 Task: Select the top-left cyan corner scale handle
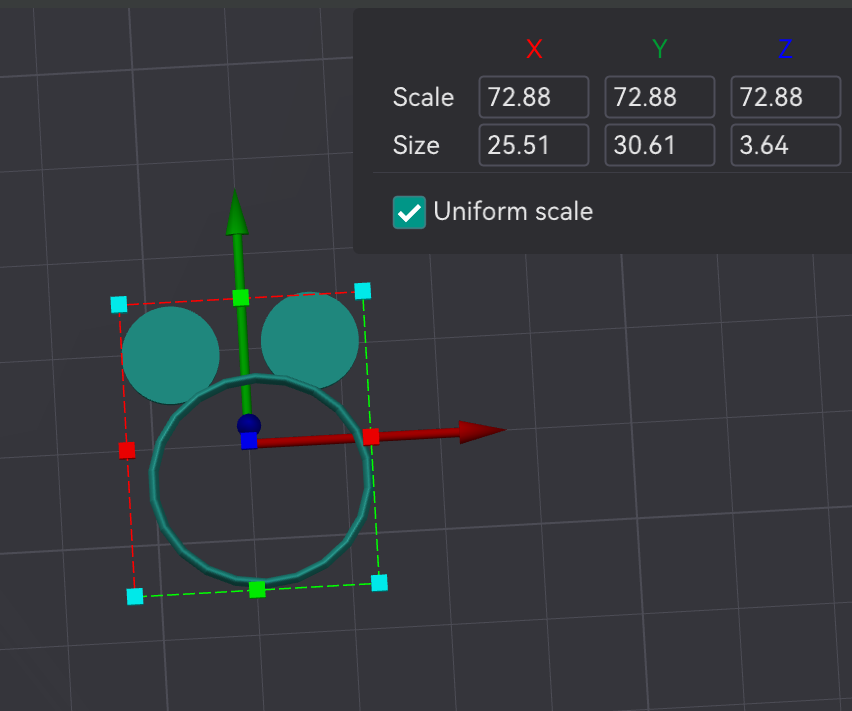pos(119,305)
